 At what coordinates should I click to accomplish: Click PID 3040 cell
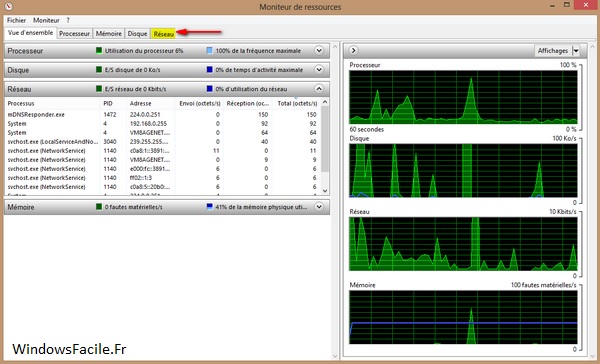110,142
